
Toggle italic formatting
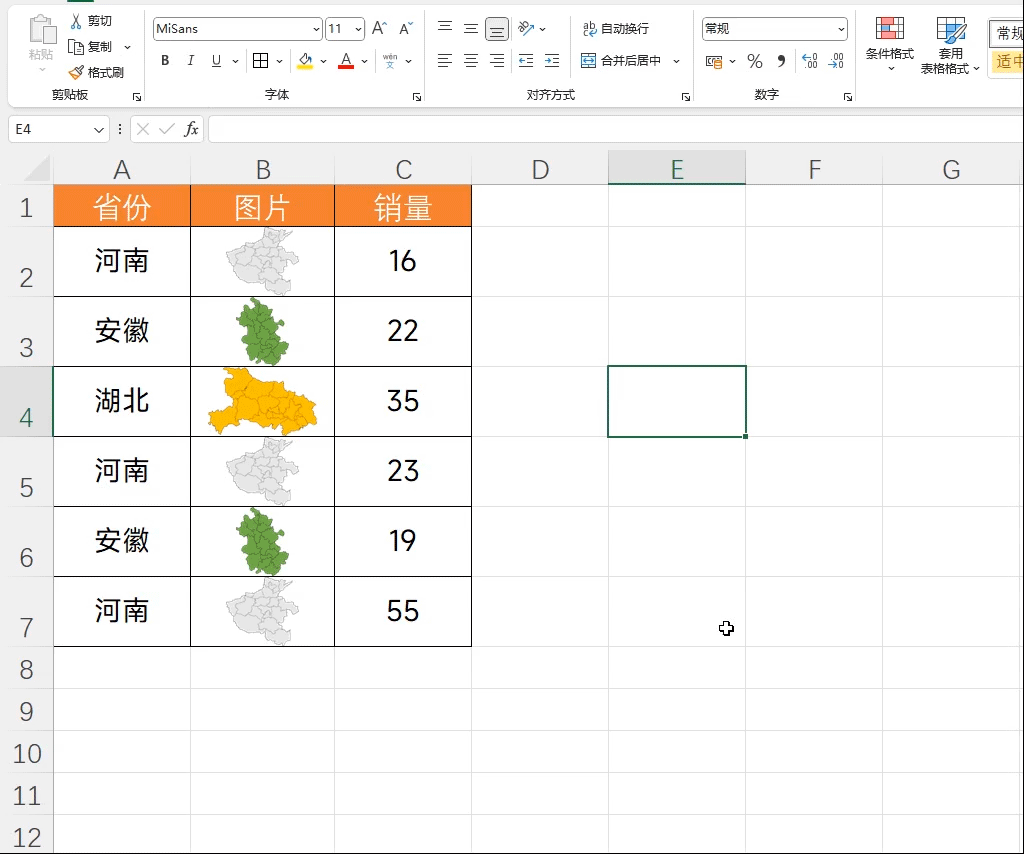click(191, 61)
